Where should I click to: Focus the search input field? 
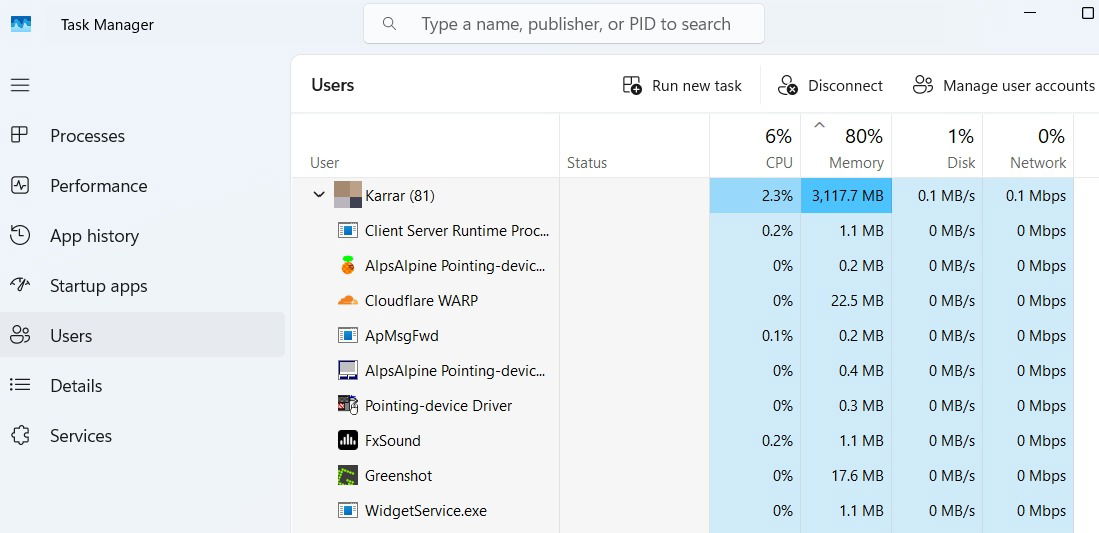575,24
